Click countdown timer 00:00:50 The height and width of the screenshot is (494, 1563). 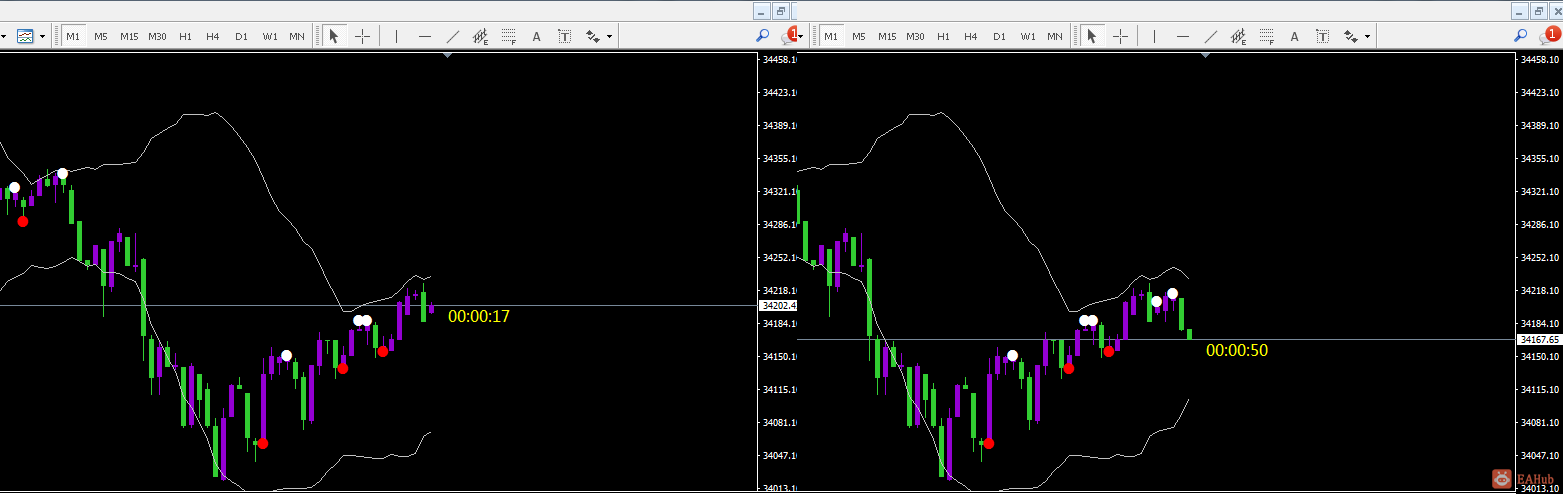(1237, 350)
